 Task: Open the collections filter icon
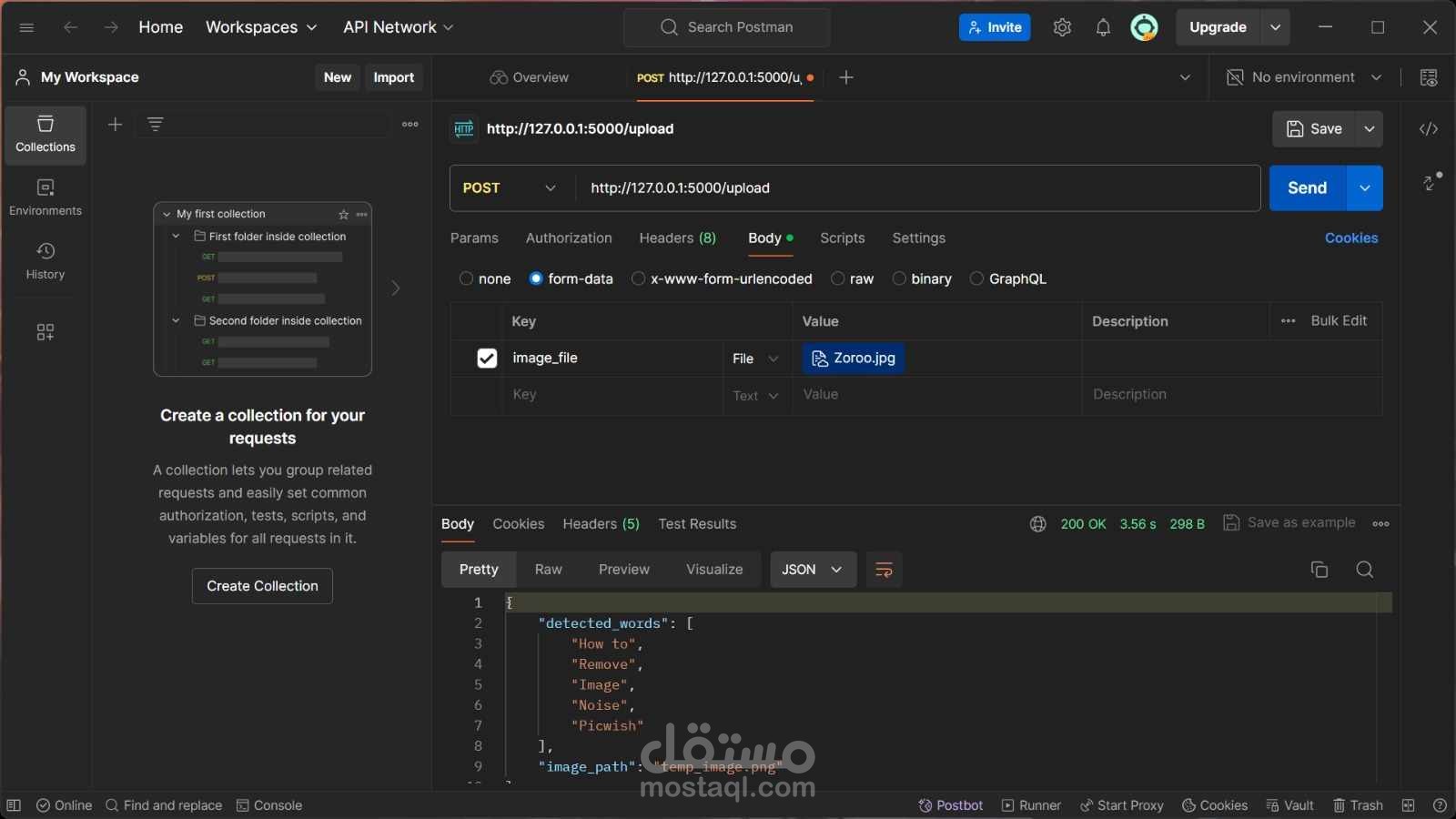156,124
